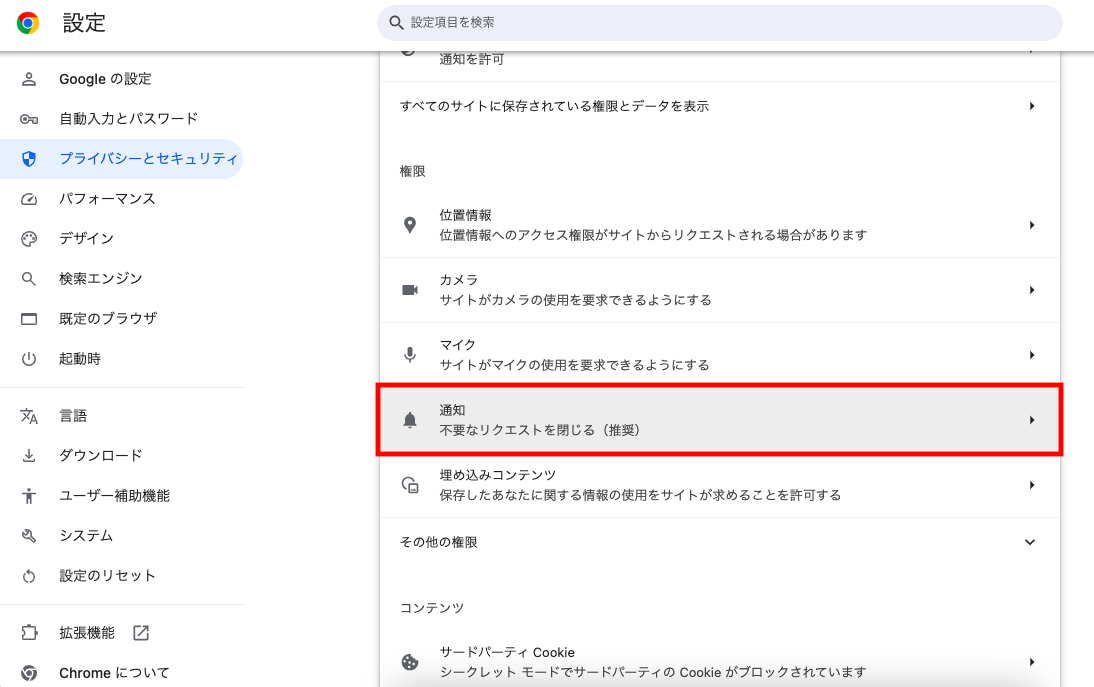The width and height of the screenshot is (1094, 687).
Task: Open 設定のリセット page
Action: tap(107, 576)
